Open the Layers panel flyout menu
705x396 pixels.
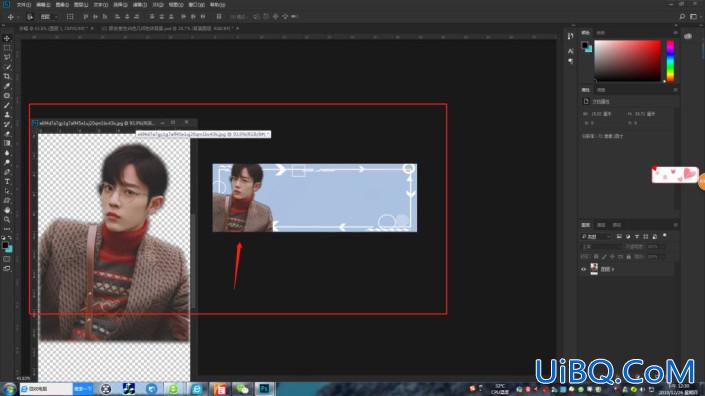pyautogui.click(x=675, y=225)
